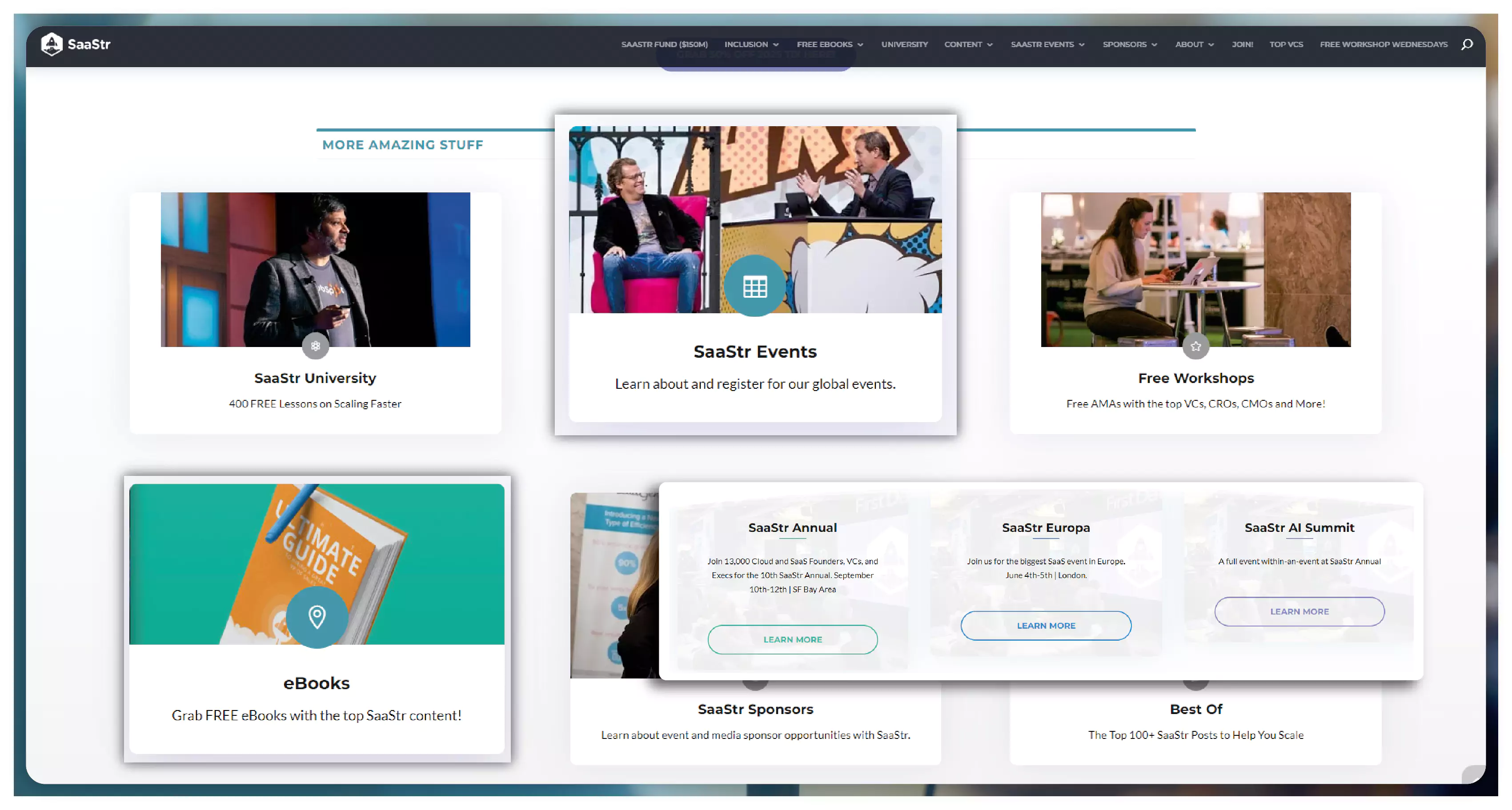Image resolution: width=1512 pixels, height=810 pixels.
Task: Click the More Amazing Stuff heading
Action: [403, 145]
